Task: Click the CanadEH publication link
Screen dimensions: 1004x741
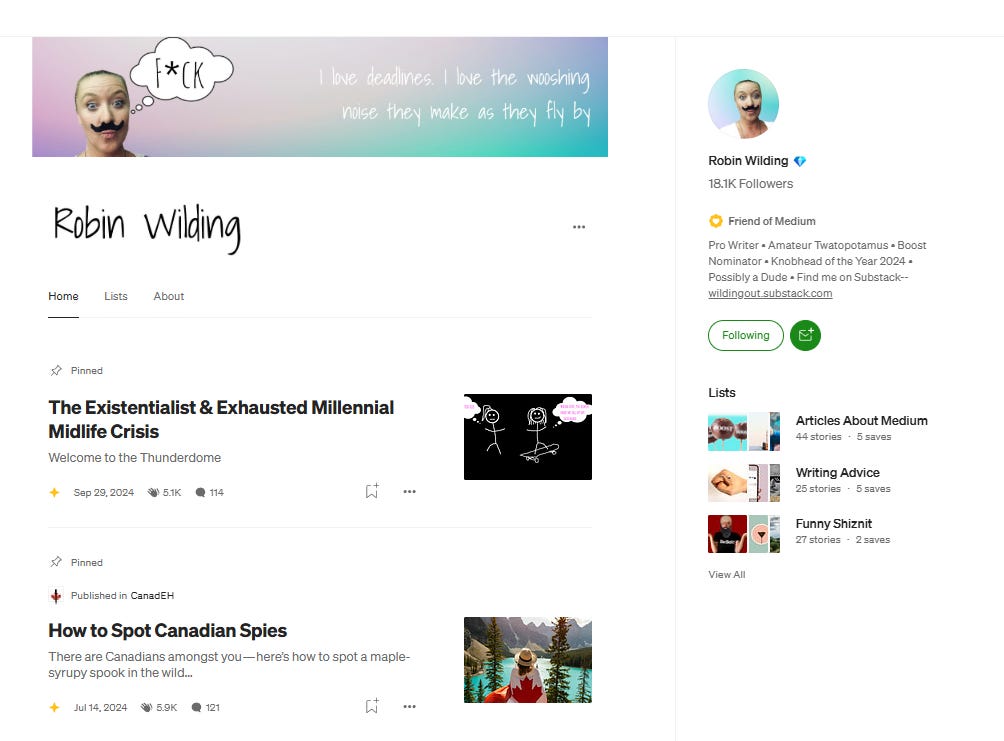Action: pyautogui.click(x=152, y=596)
